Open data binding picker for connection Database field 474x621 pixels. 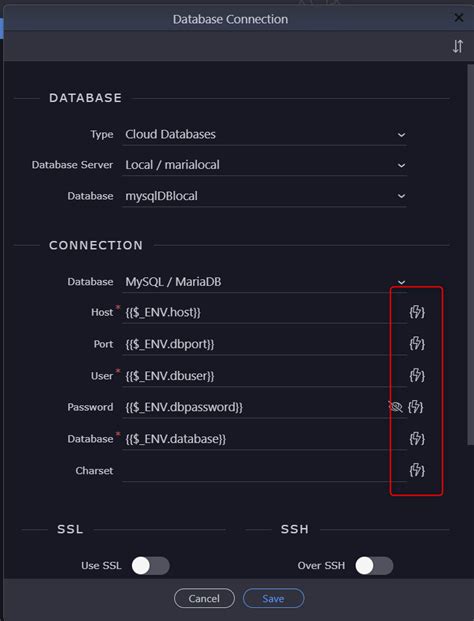(x=417, y=438)
